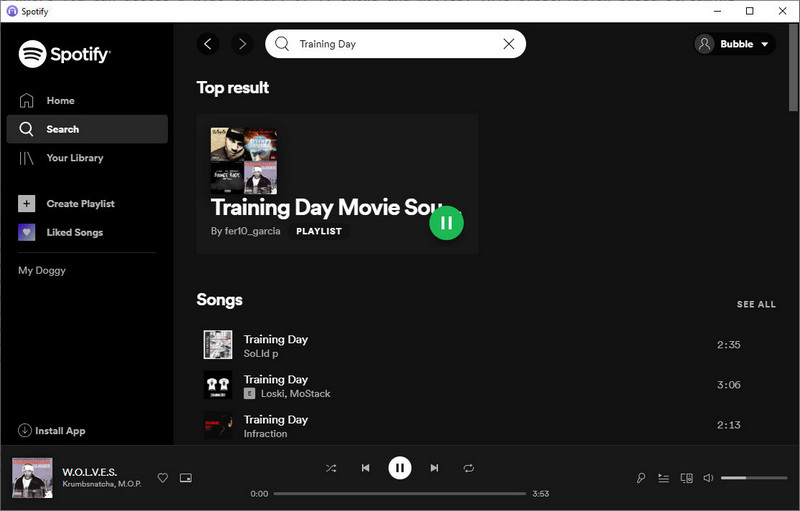Adjust the volume slider

click(x=754, y=478)
